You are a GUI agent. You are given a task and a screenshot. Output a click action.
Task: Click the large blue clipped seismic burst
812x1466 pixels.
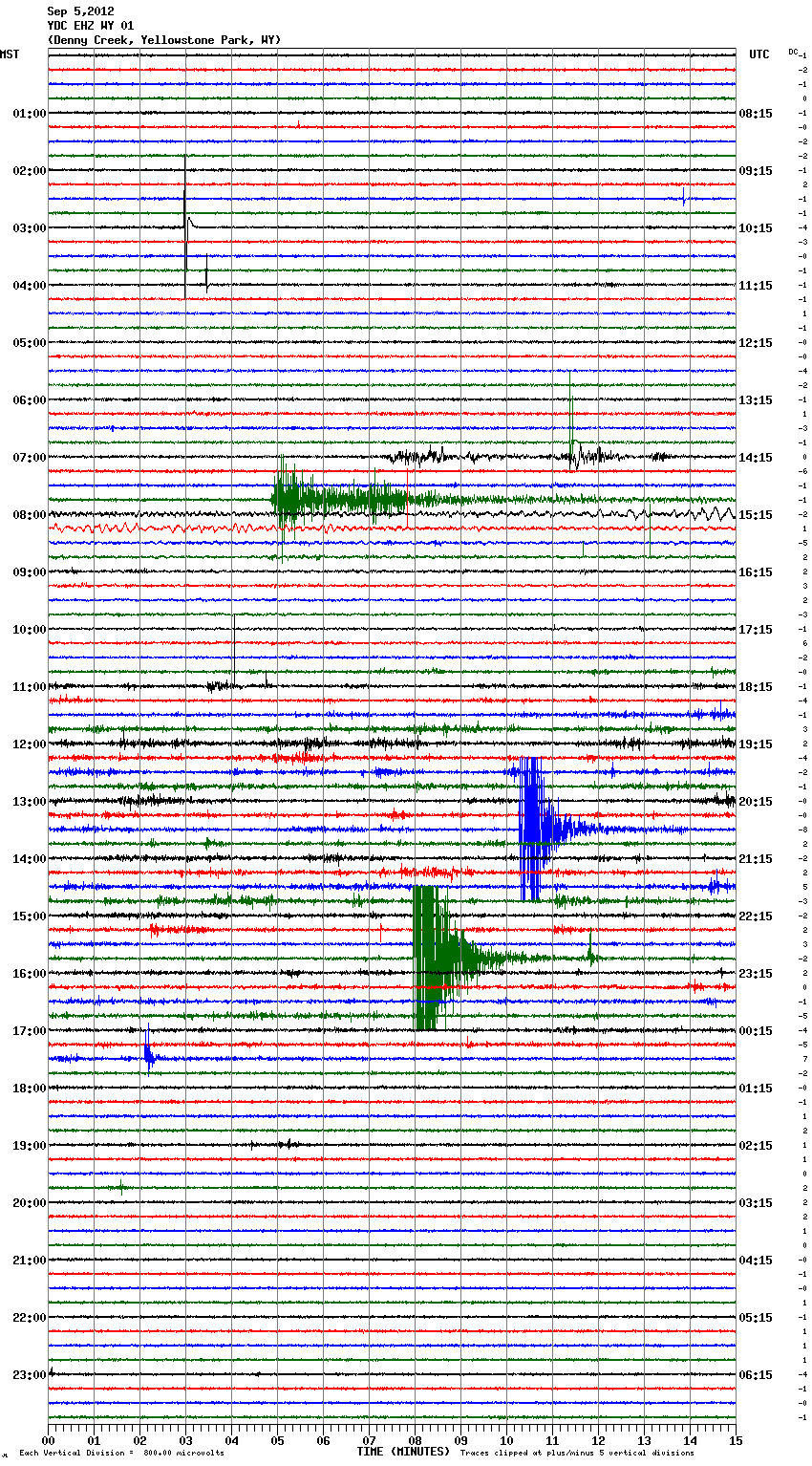pyautogui.click(x=532, y=828)
